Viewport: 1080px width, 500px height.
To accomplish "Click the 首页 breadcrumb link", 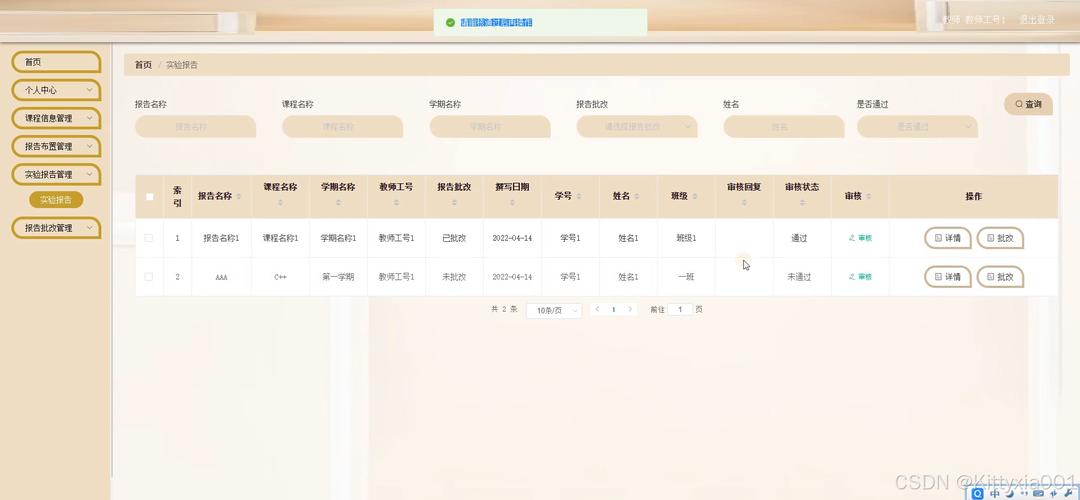I will click(143, 65).
